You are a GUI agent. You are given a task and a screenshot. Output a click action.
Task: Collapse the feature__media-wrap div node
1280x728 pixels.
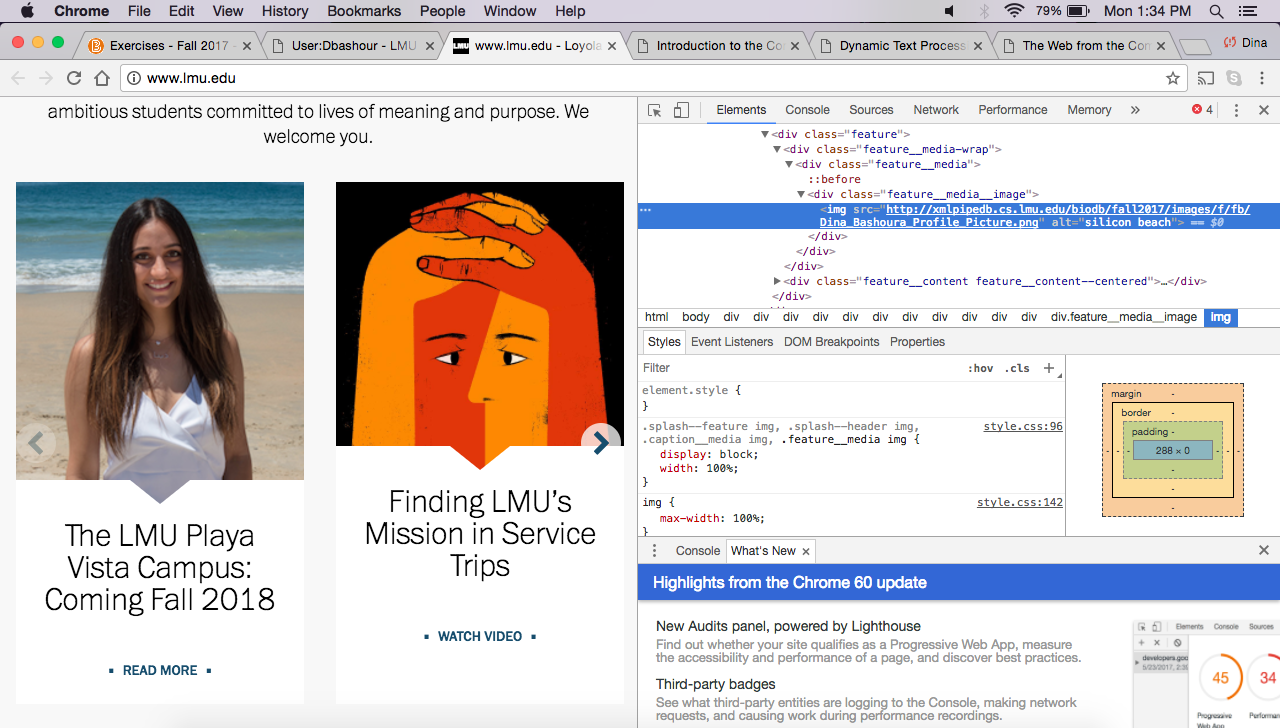click(777, 149)
